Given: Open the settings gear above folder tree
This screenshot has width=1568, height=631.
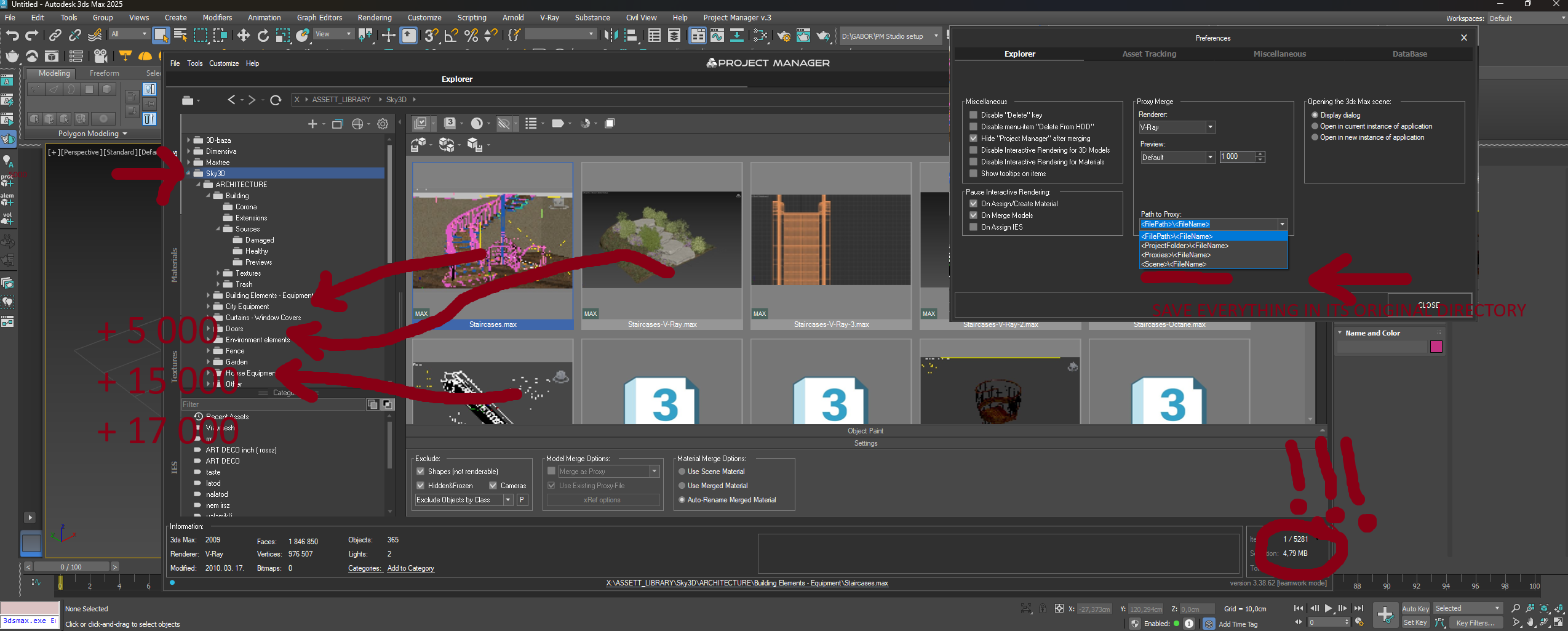Looking at the screenshot, I should click(383, 124).
